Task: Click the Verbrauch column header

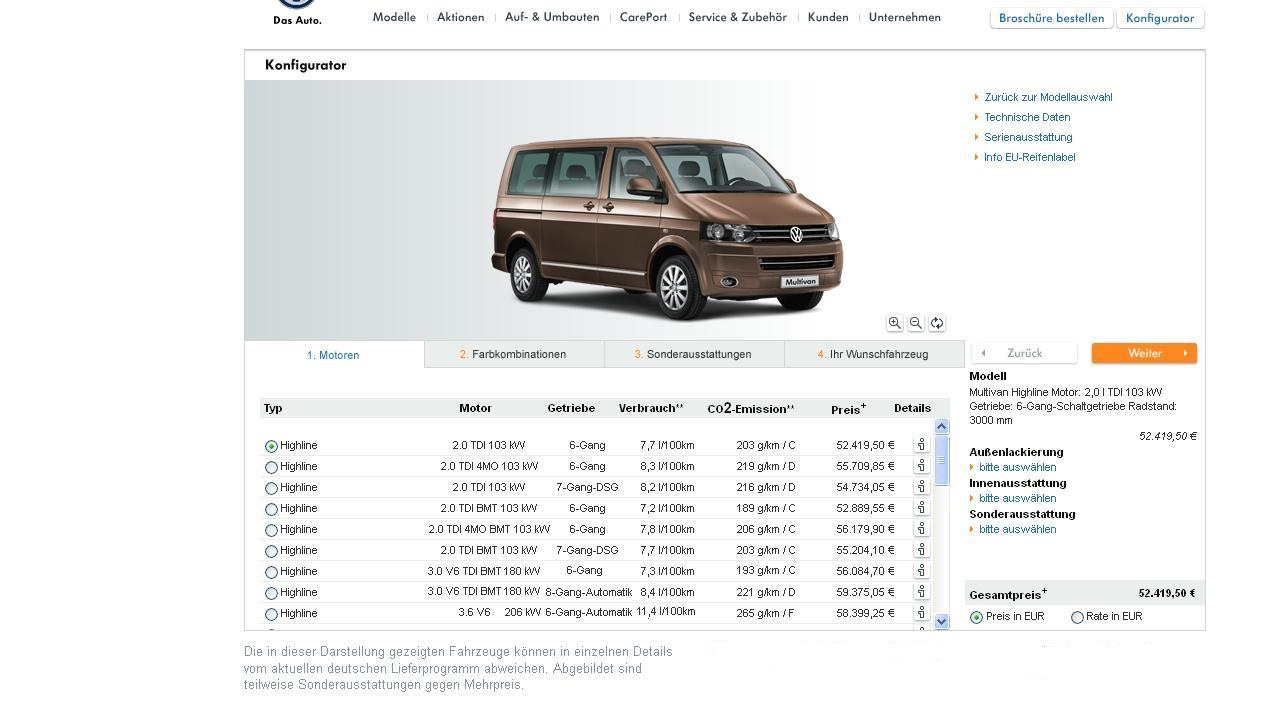Action: [651, 408]
